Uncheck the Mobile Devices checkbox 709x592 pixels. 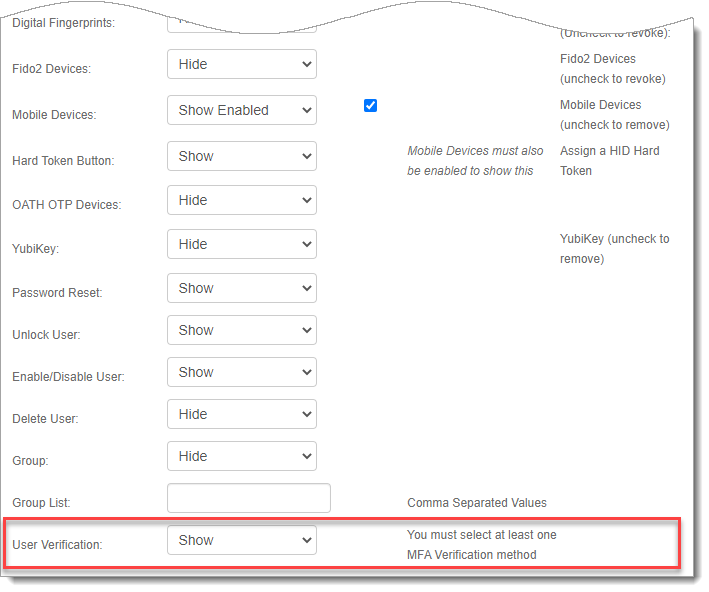click(x=371, y=105)
